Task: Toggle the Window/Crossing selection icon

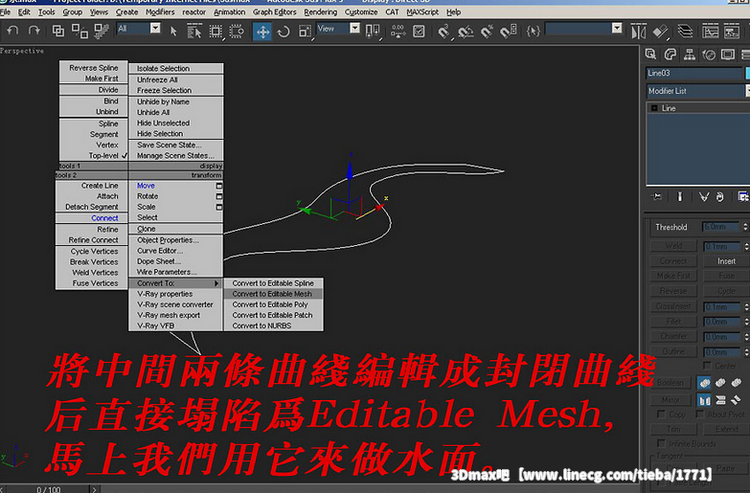Action: pyautogui.click(x=237, y=32)
